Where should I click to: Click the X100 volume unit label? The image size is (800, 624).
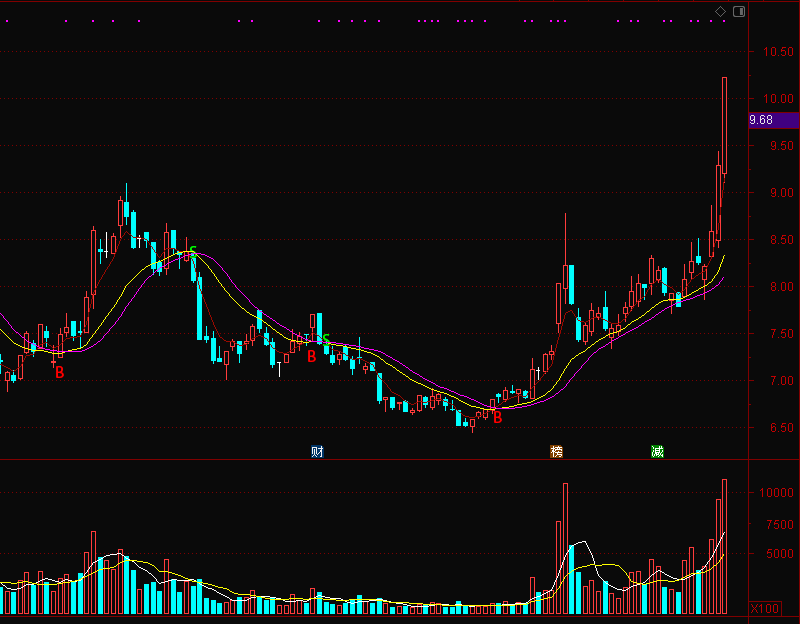pyautogui.click(x=765, y=608)
